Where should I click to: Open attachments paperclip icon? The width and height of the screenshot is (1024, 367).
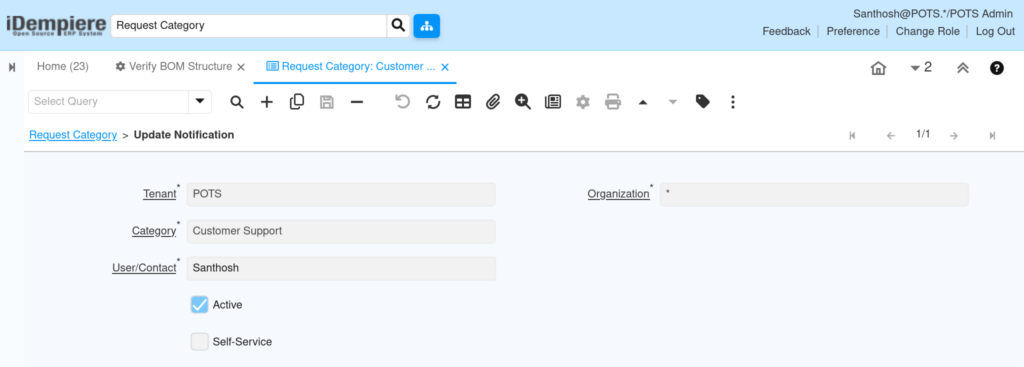pyautogui.click(x=493, y=102)
